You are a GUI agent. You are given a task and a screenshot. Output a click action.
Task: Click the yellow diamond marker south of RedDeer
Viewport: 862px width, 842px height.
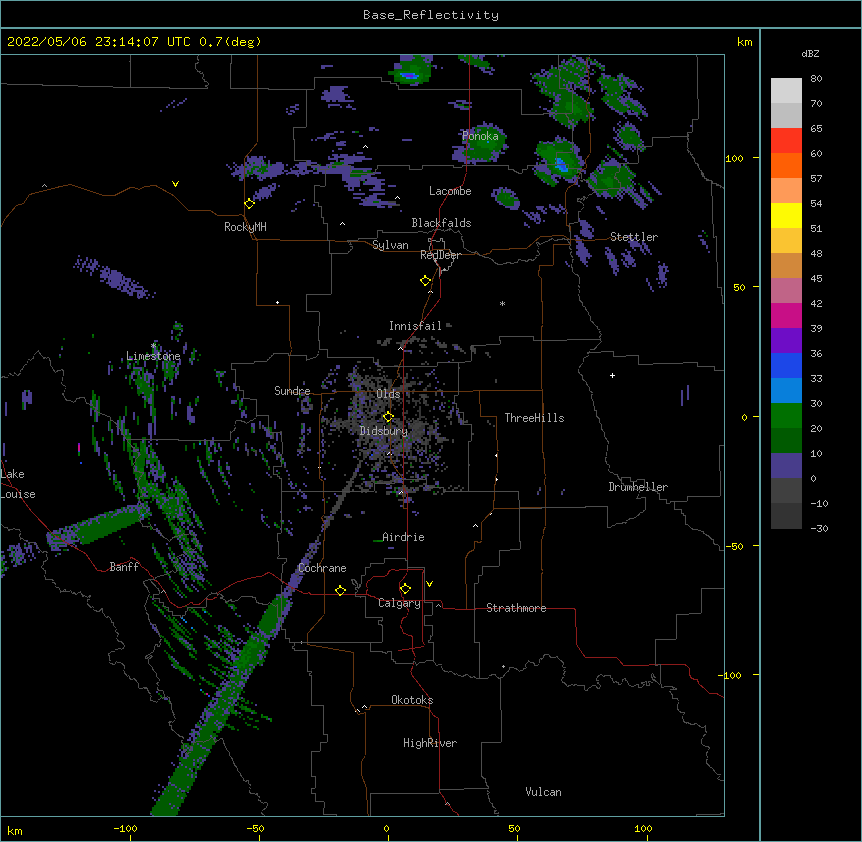point(426,281)
